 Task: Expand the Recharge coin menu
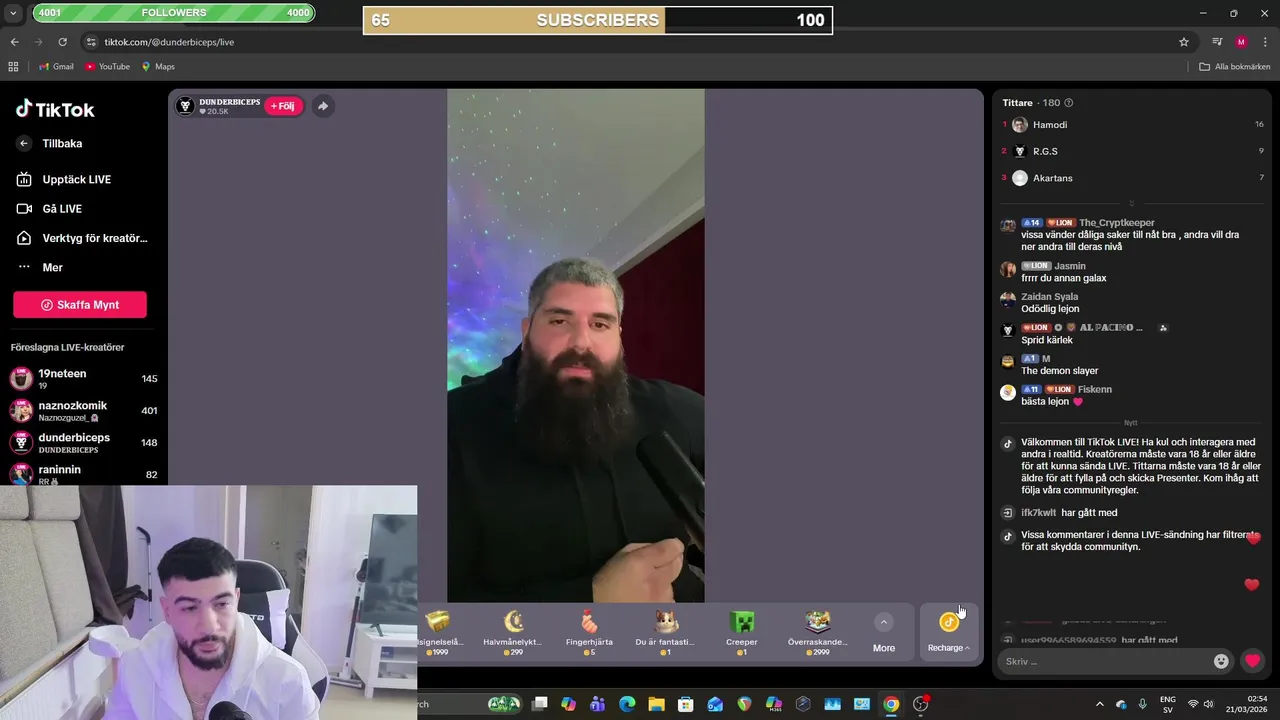click(x=948, y=632)
